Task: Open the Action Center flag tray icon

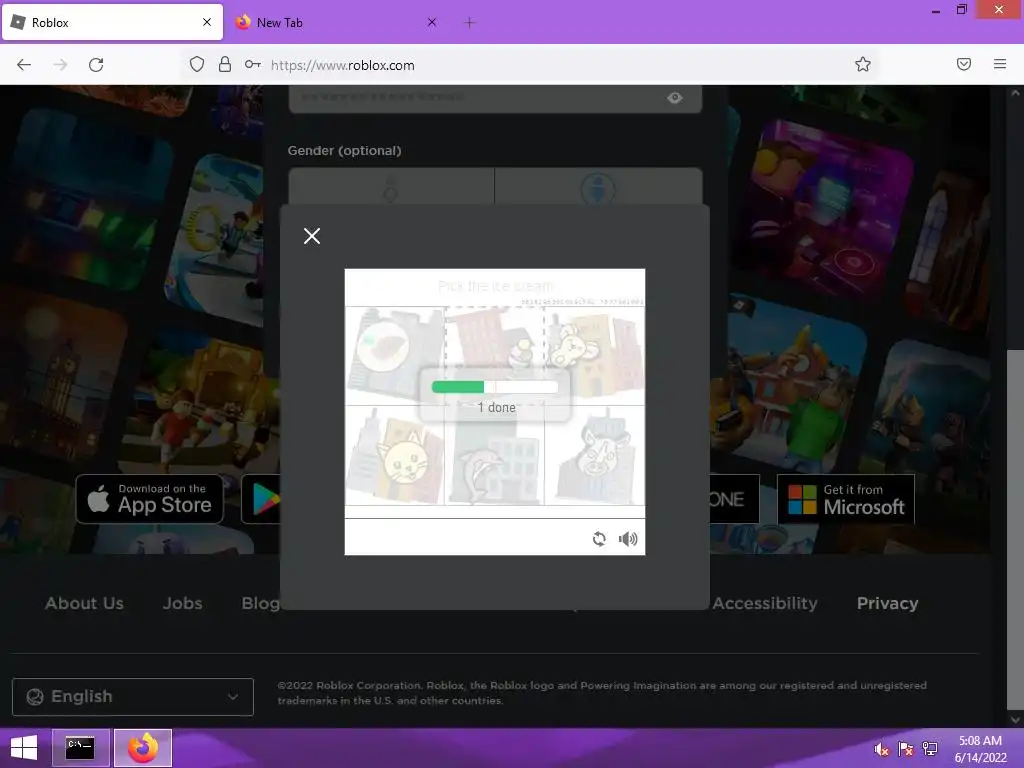Action: (906, 749)
